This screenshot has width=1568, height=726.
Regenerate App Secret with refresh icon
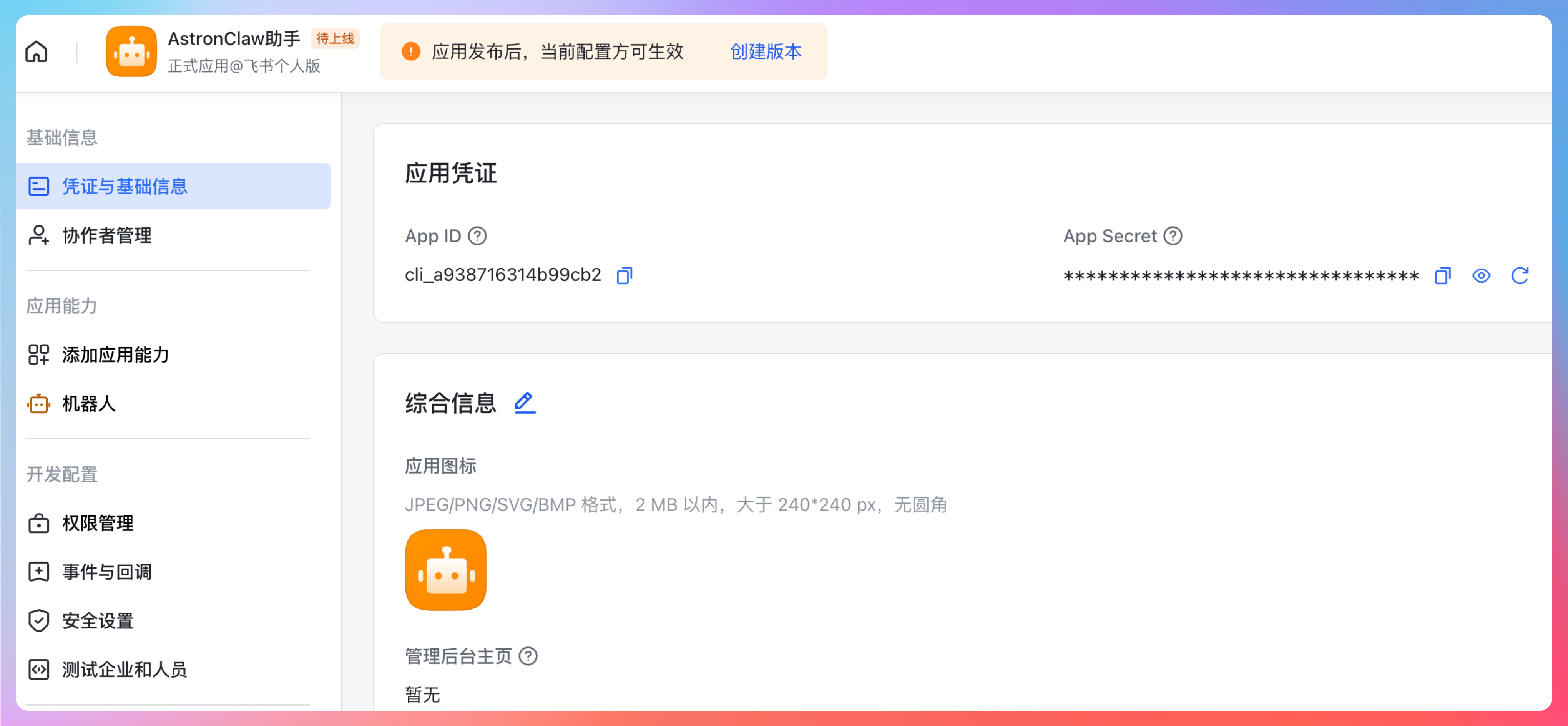(x=1519, y=276)
